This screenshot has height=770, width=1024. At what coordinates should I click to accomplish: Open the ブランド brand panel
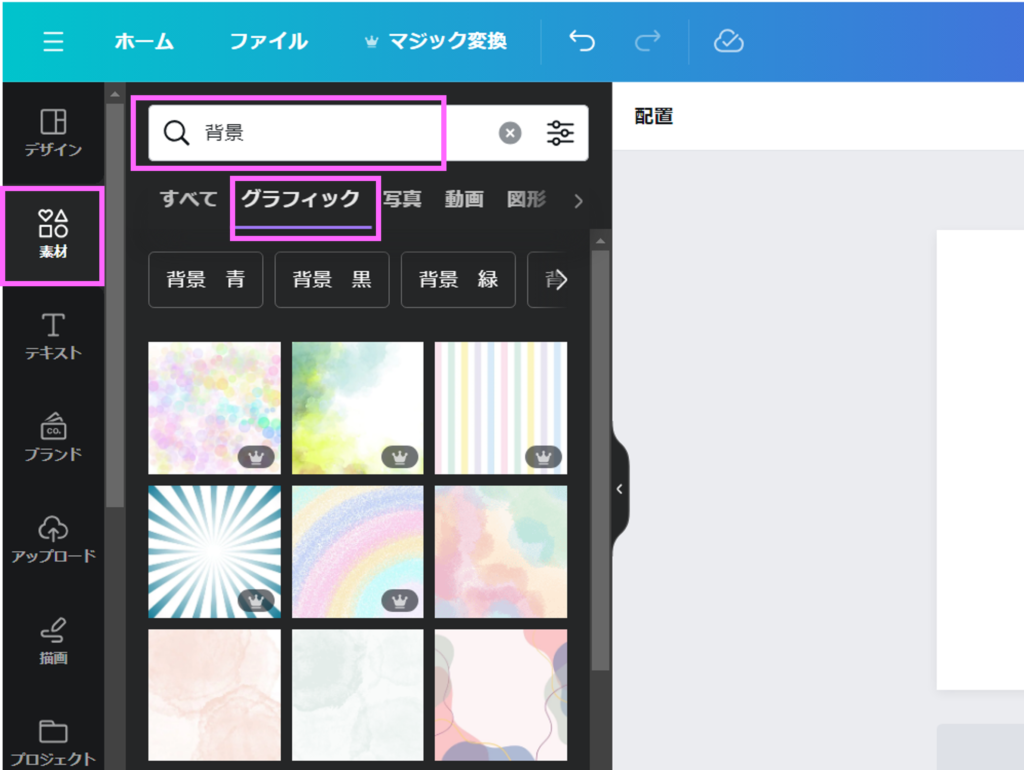click(x=53, y=437)
